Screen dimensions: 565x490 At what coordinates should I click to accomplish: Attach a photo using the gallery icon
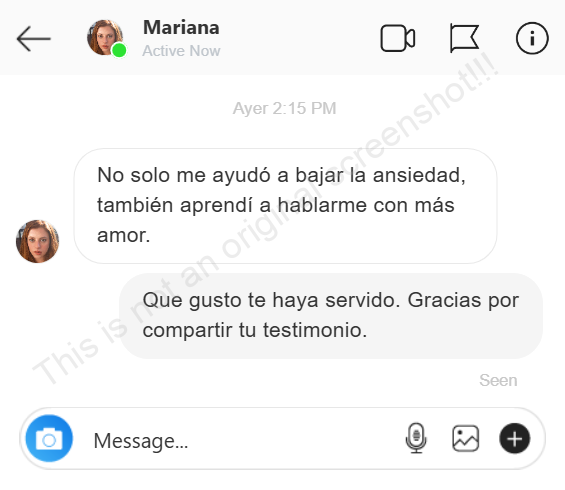coord(466,438)
